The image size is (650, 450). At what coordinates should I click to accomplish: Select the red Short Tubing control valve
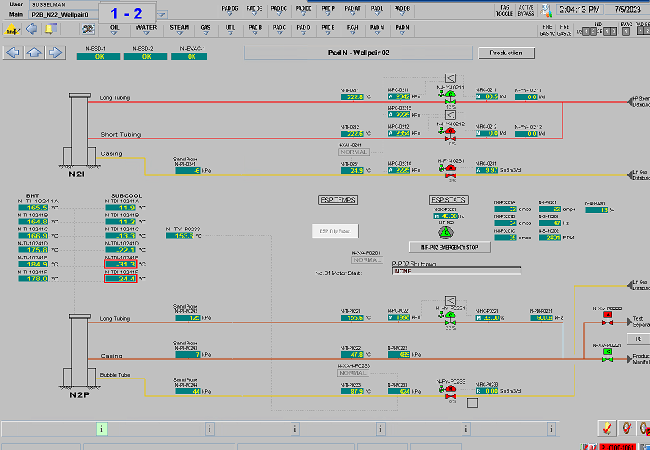point(449,131)
